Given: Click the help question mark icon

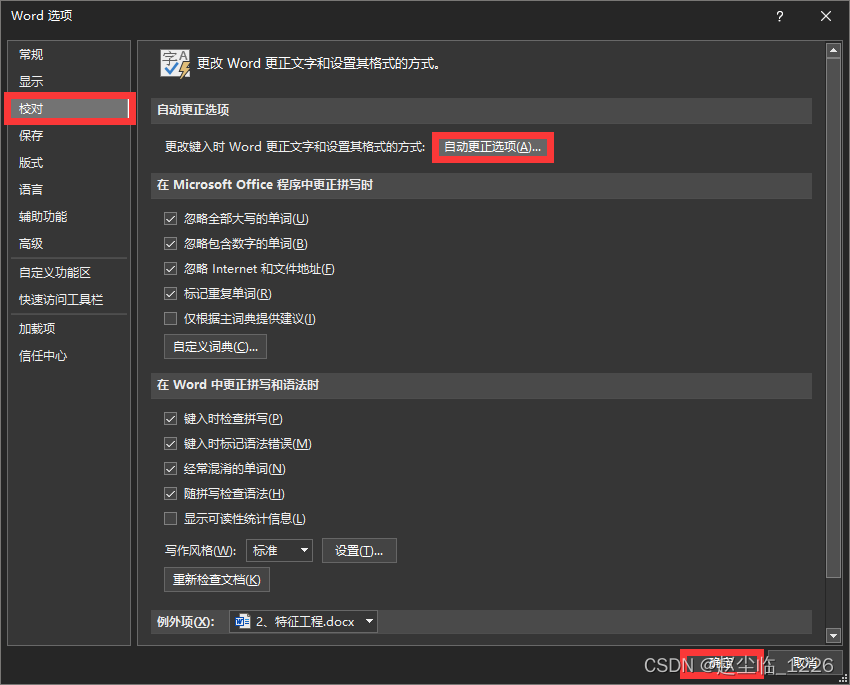Looking at the screenshot, I should (780, 16).
